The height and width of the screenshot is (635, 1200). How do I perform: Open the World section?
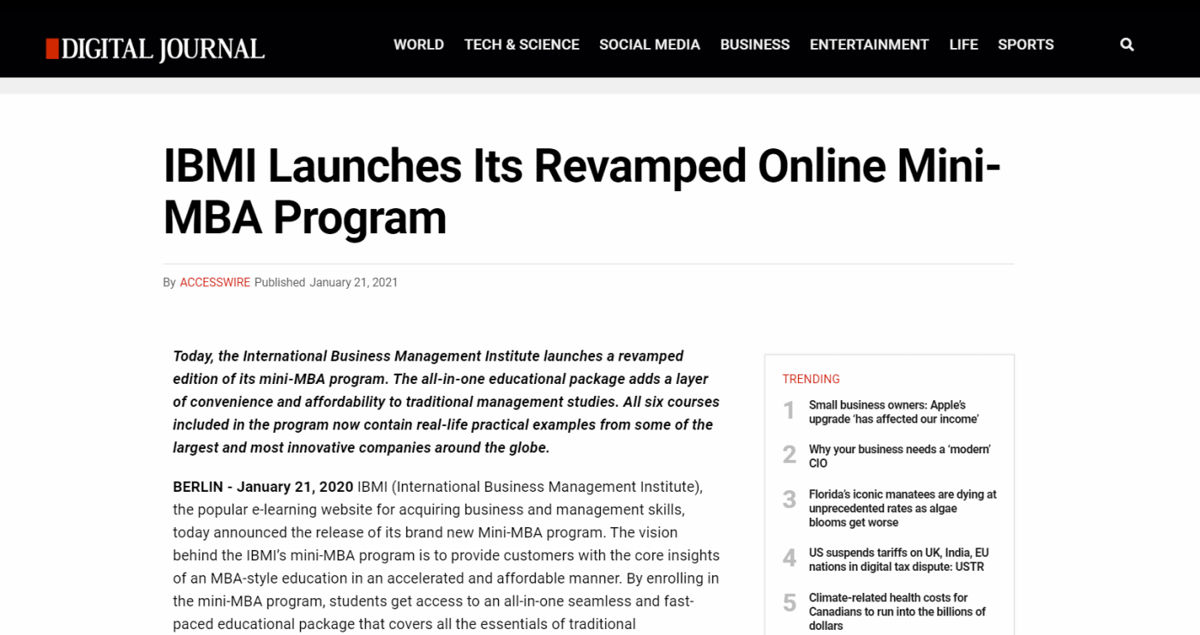coord(419,45)
